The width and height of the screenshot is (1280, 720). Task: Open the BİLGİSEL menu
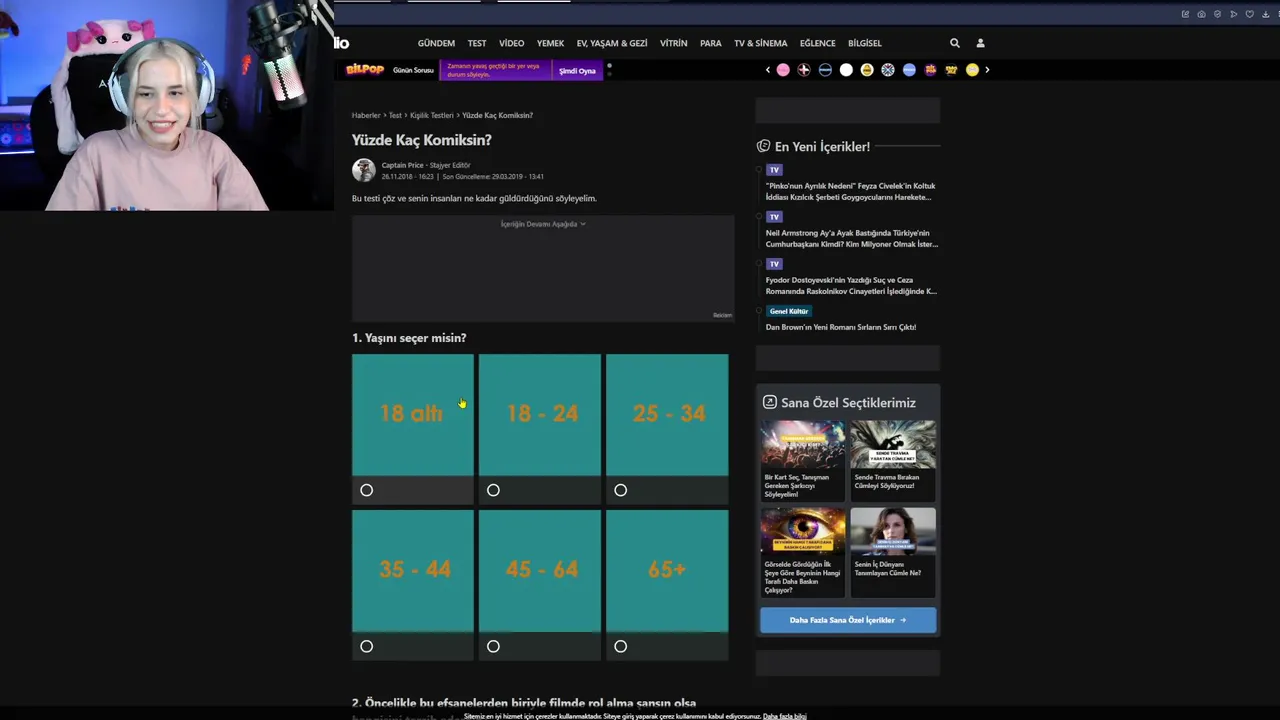[x=865, y=43]
